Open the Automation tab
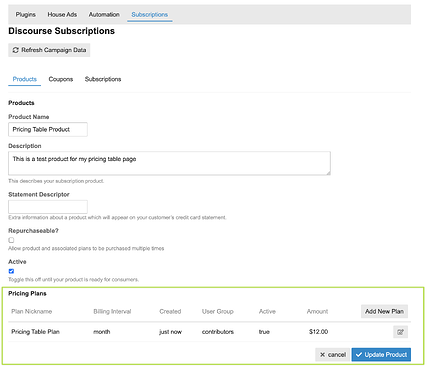 pyautogui.click(x=104, y=15)
